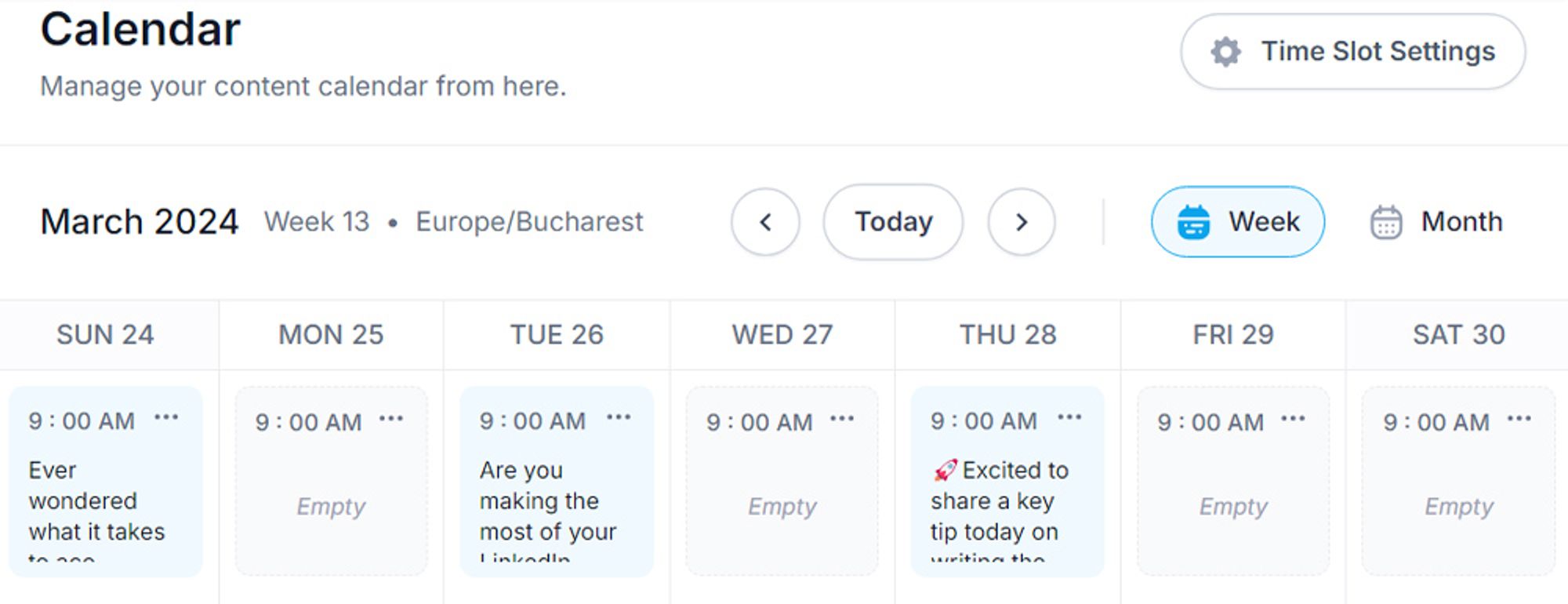Open three-dot menu on Tuesday 26 slot
This screenshot has height=604, width=1568.
coord(619,417)
